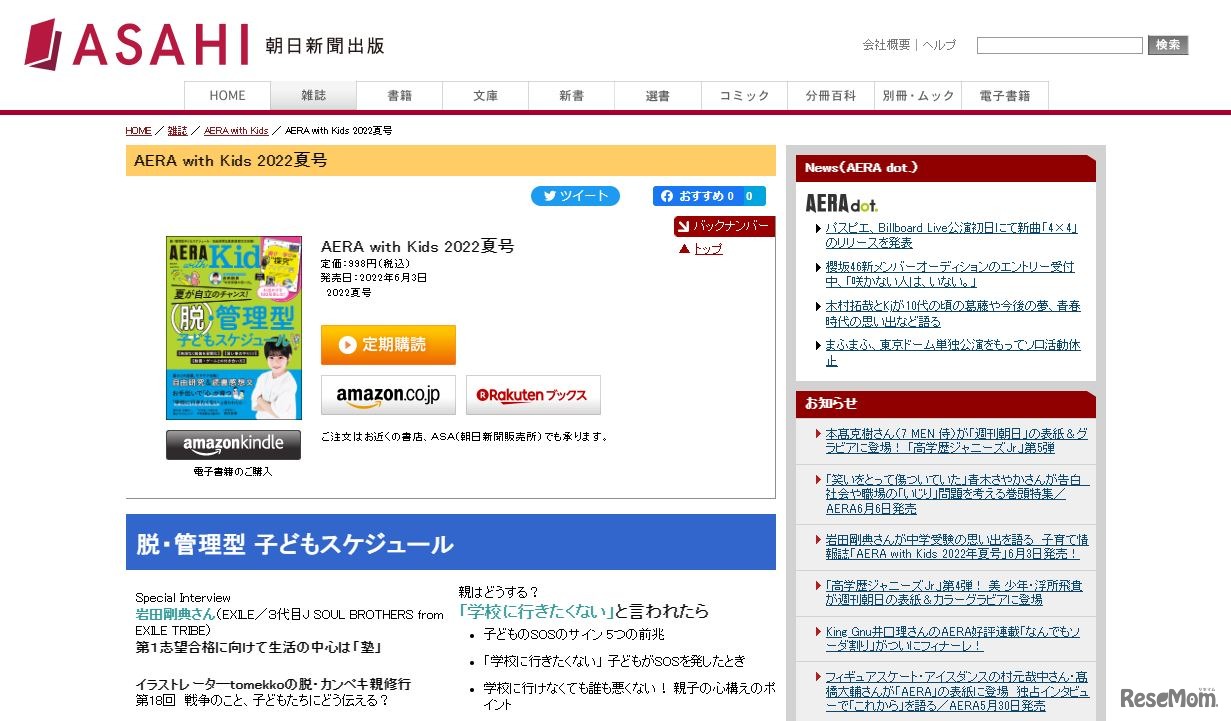Open the Rakuten Books button

(533, 395)
